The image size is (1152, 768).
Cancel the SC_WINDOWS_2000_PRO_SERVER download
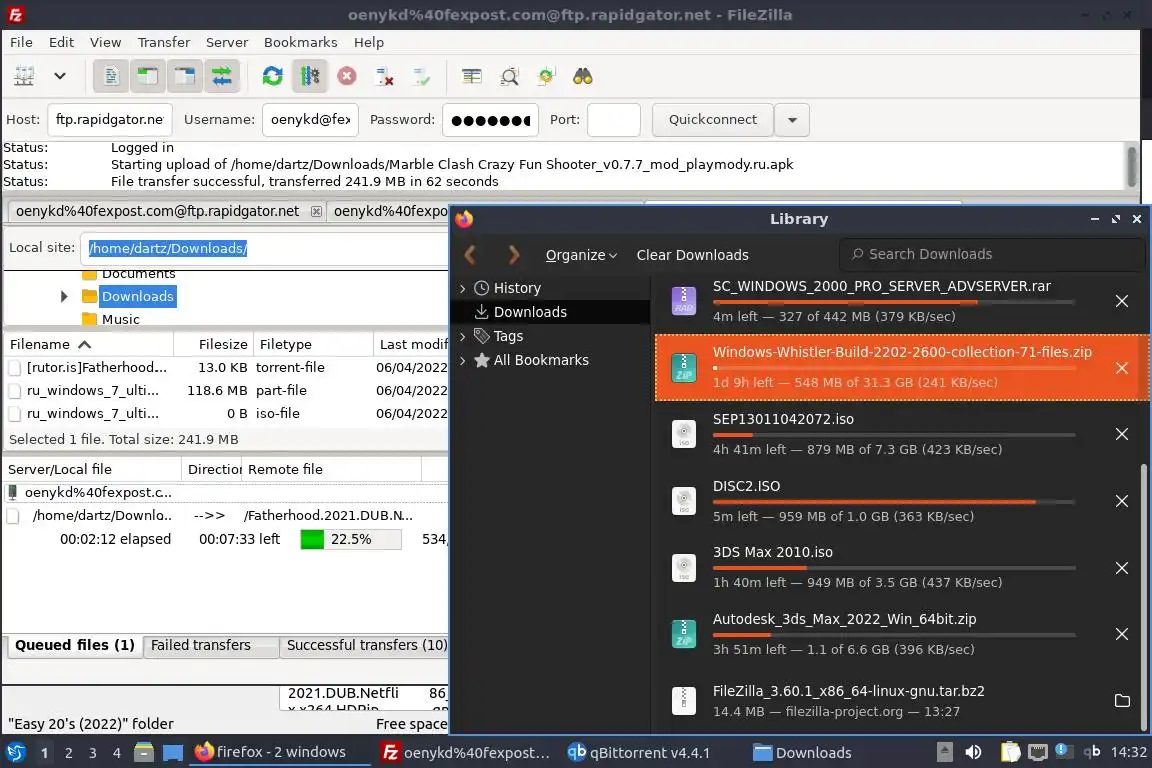pyautogui.click(x=1122, y=301)
